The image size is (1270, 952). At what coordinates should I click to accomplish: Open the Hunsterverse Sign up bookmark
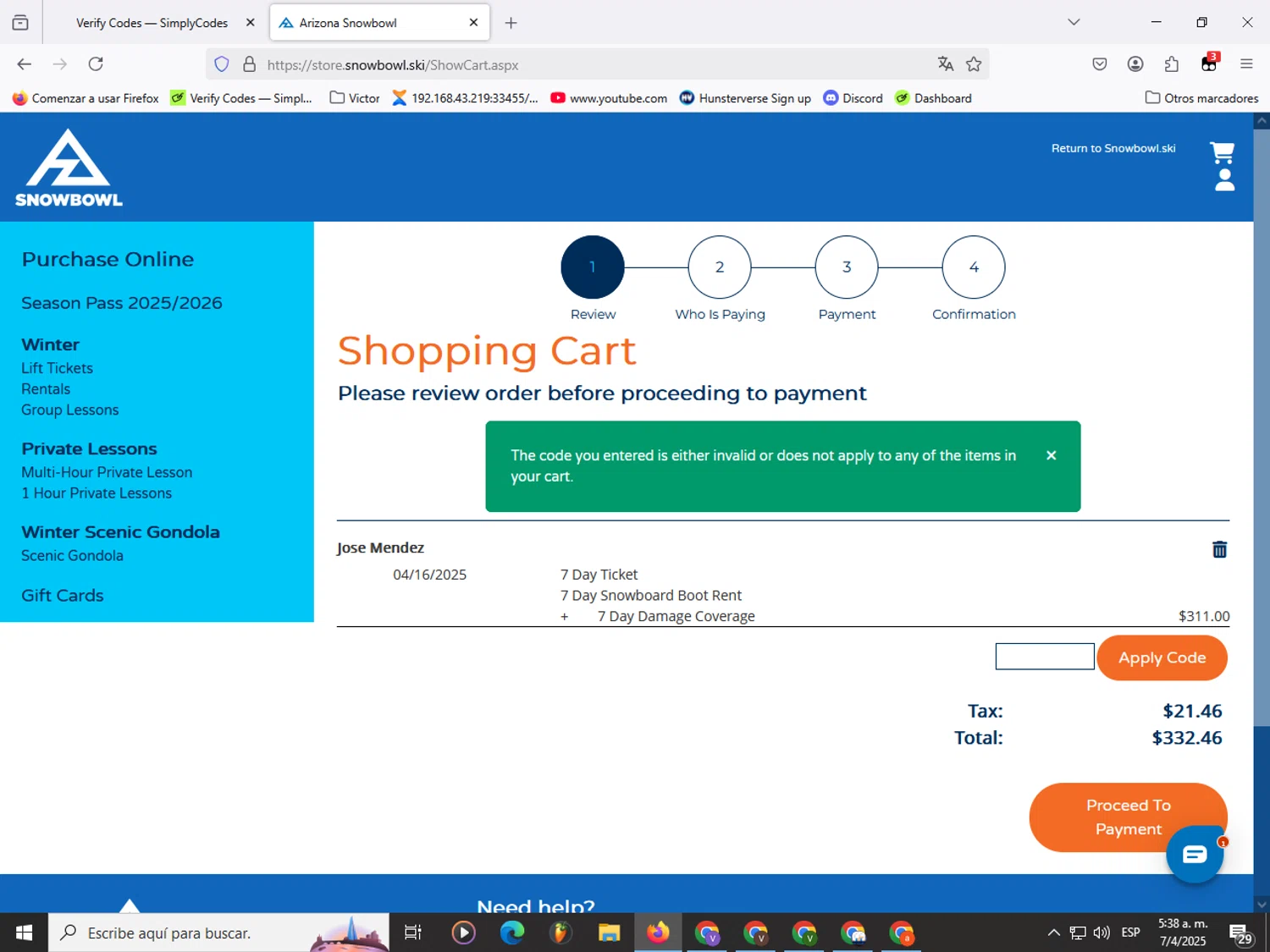(745, 98)
